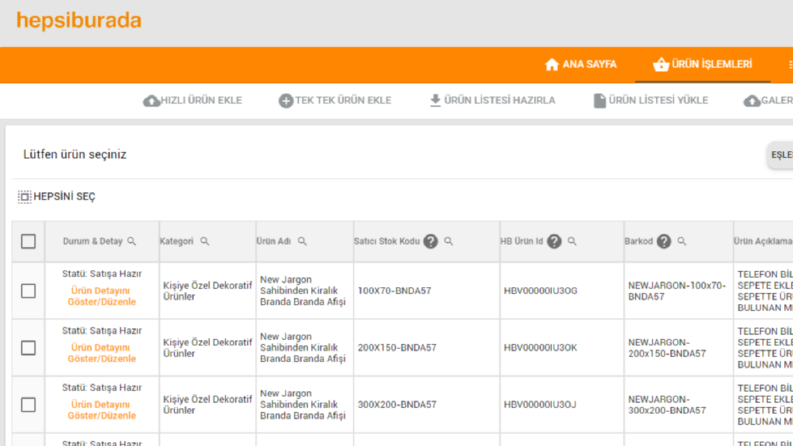Screen dimensions: 793x446
Task: Click stock code cell 300X200-BNDA57
Action: (397, 405)
